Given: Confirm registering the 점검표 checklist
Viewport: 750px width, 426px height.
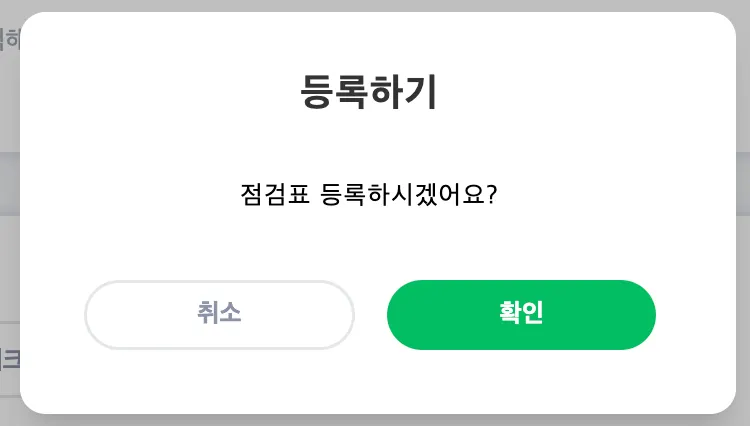Looking at the screenshot, I should click(521, 315).
